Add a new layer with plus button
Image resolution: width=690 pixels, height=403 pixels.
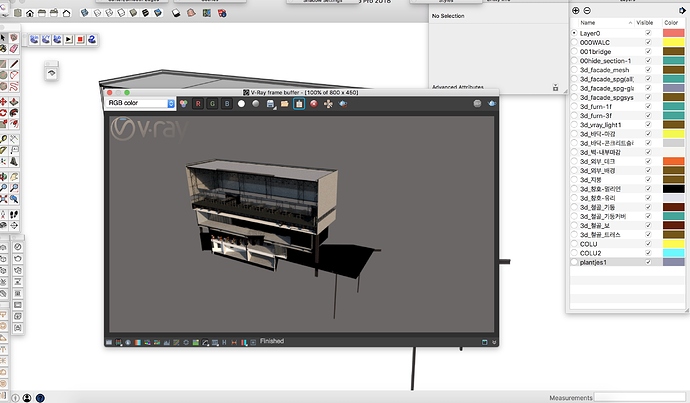pos(576,11)
